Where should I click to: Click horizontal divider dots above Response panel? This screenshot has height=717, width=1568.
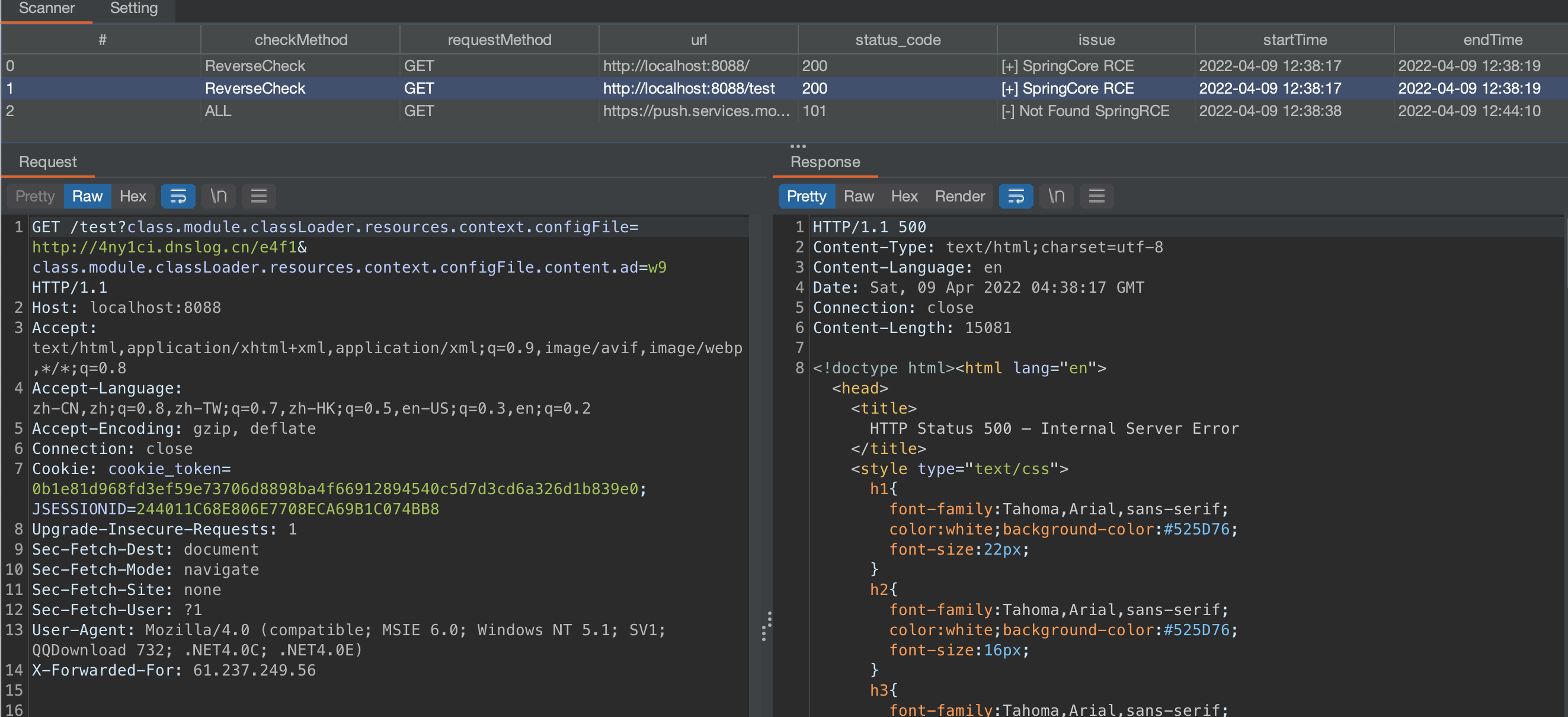[x=798, y=146]
